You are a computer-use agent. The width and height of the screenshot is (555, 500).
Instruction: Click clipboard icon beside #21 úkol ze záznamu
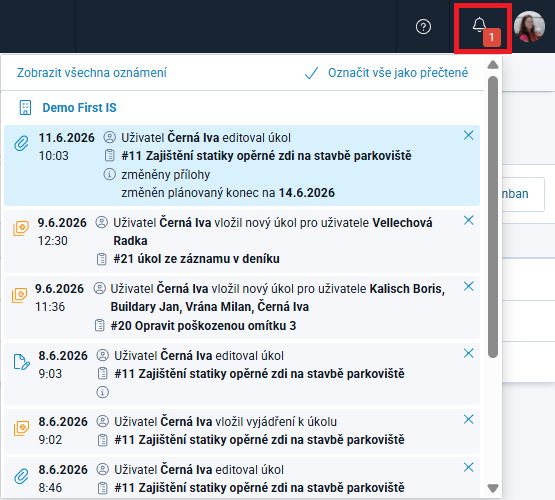(102, 259)
